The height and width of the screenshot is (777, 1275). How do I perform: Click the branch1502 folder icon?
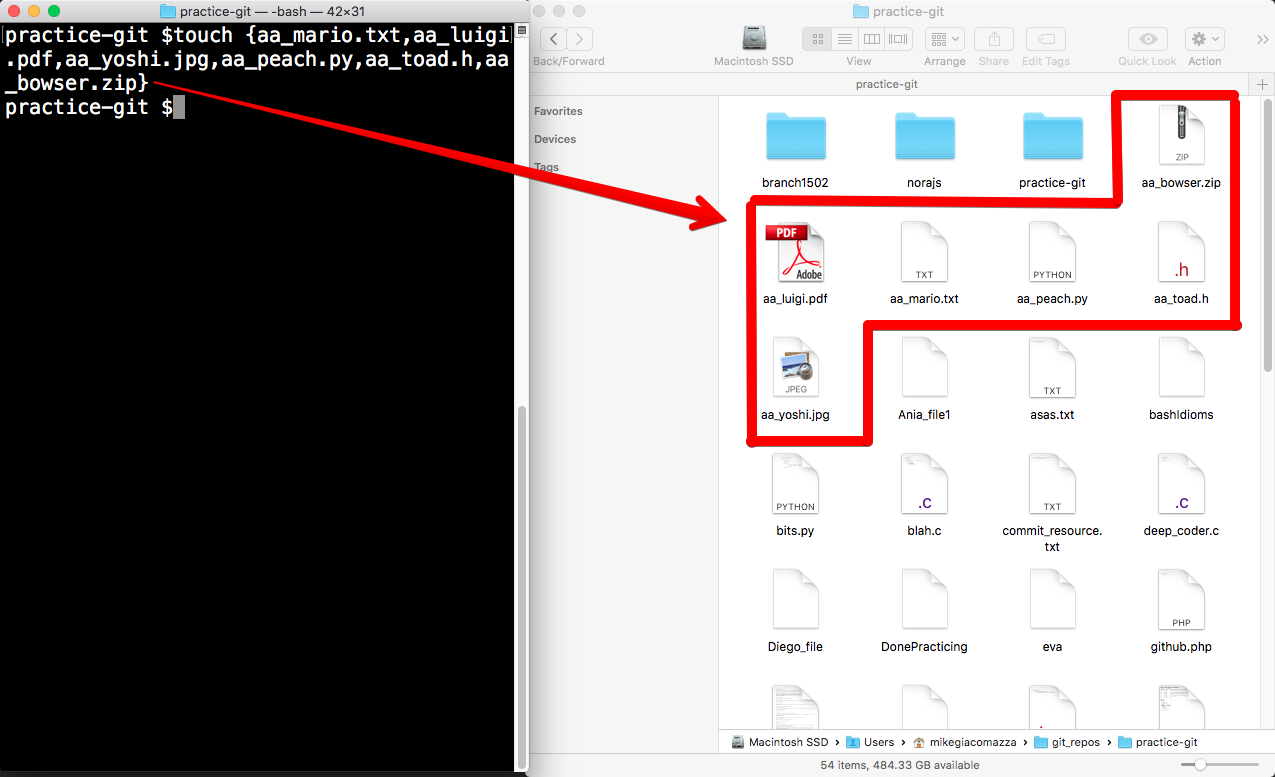tap(795, 137)
